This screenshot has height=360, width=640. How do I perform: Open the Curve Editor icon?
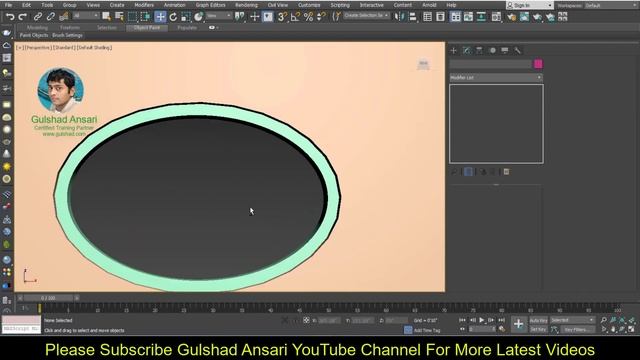click(468, 17)
